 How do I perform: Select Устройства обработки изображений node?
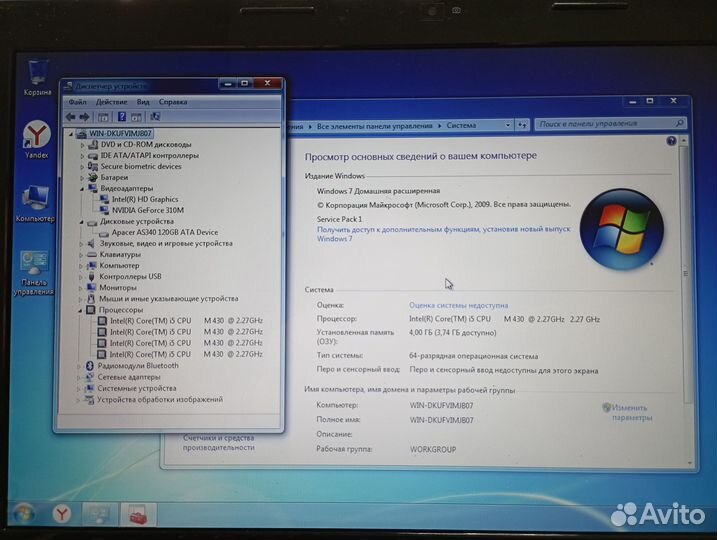[x=160, y=400]
